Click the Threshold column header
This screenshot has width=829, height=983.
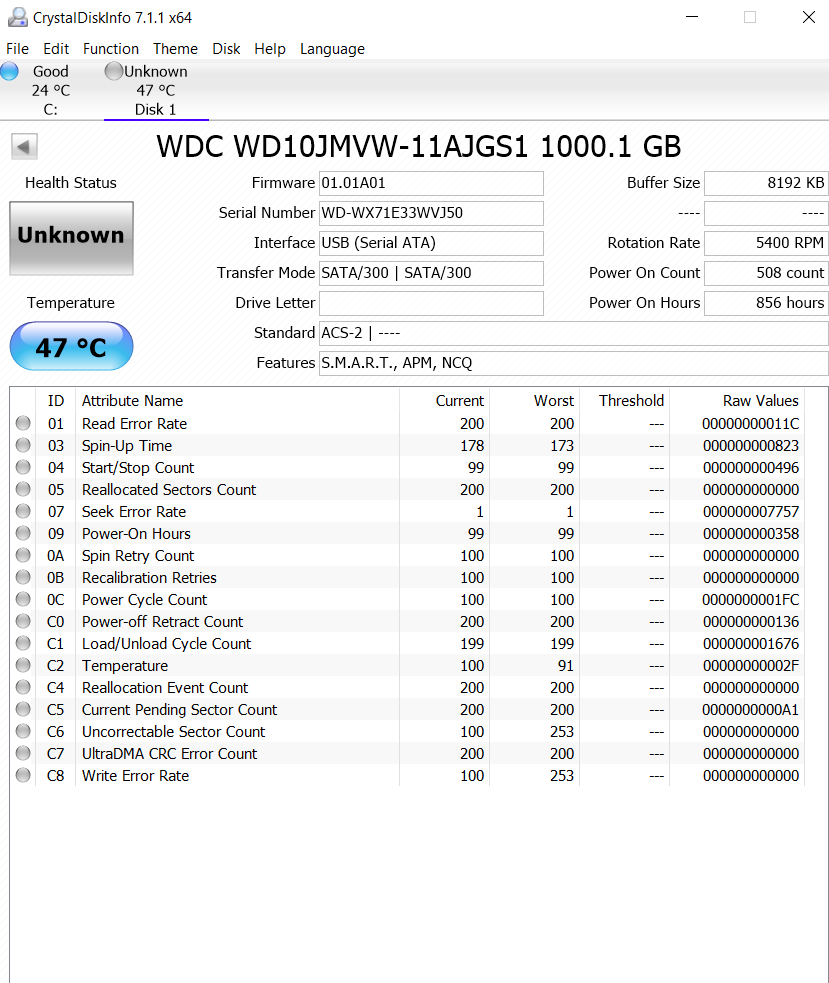624,401
